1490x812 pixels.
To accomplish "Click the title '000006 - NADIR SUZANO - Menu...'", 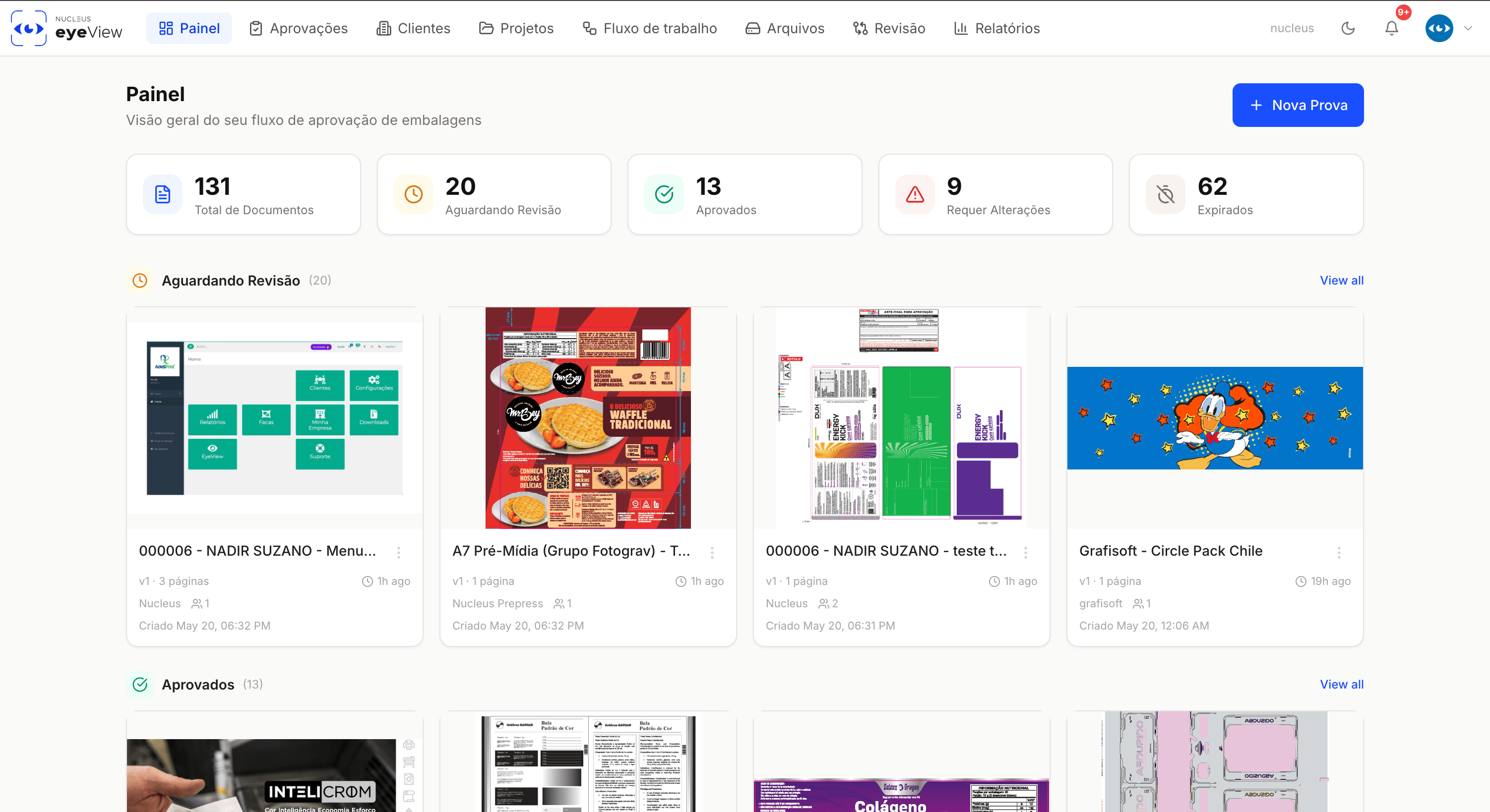I will 257,551.
